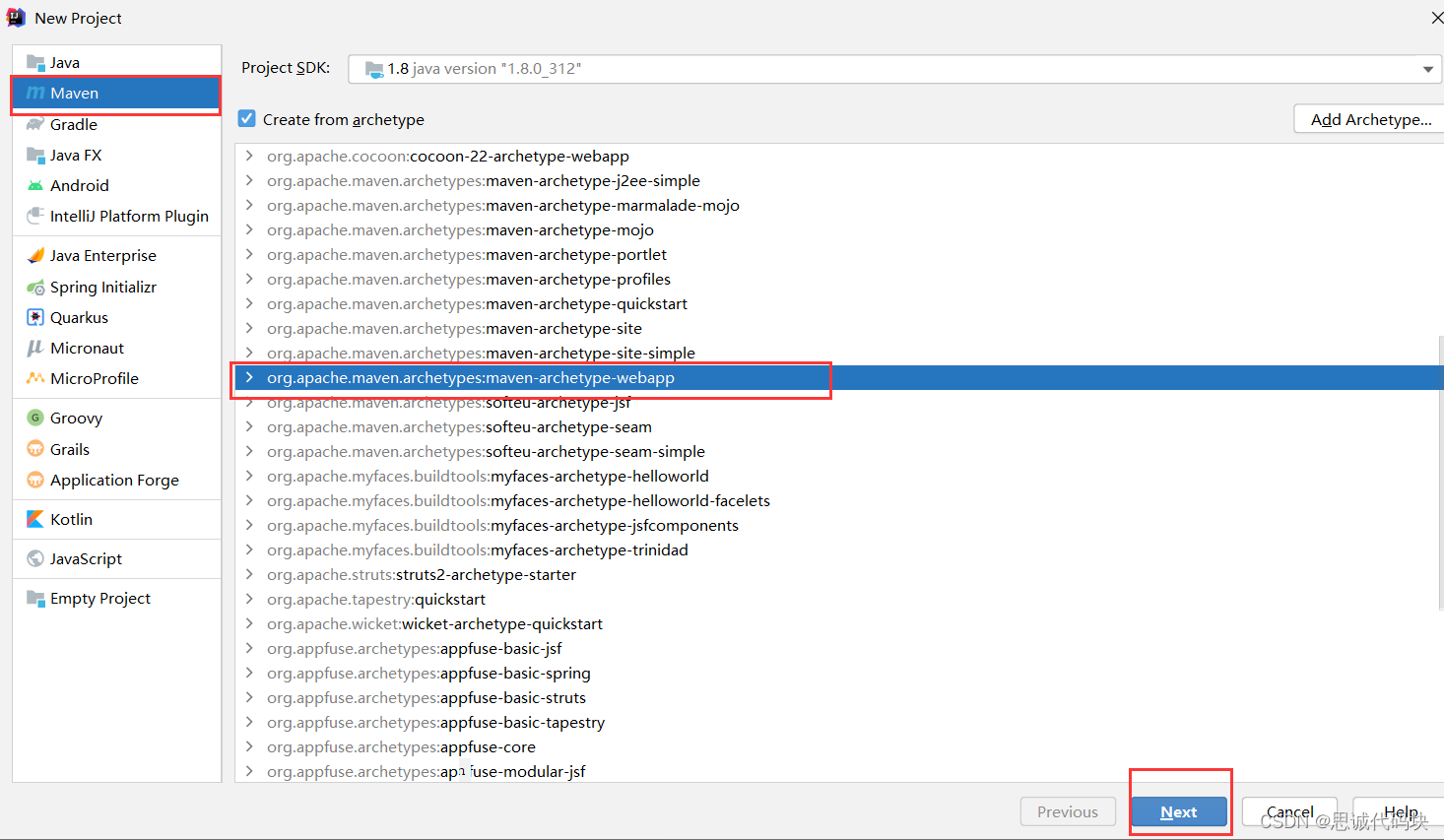1444x840 pixels.
Task: Select Gradle project type
Action: tap(116, 124)
